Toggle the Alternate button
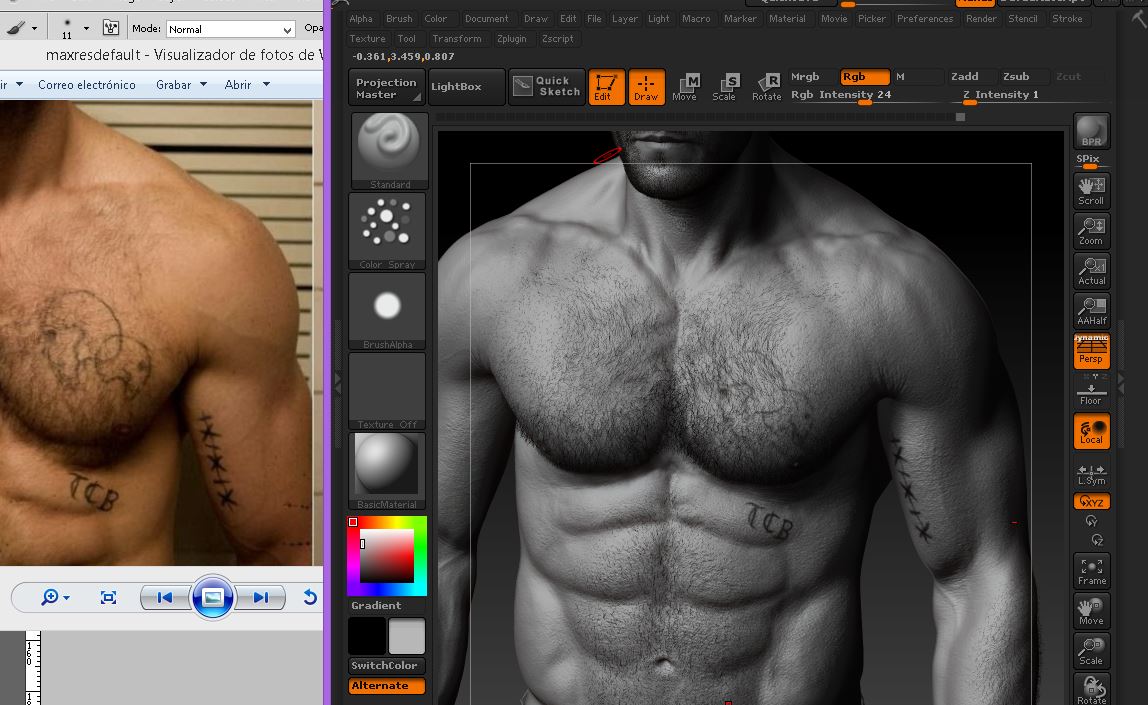Image resolution: width=1148 pixels, height=705 pixels. pos(387,686)
